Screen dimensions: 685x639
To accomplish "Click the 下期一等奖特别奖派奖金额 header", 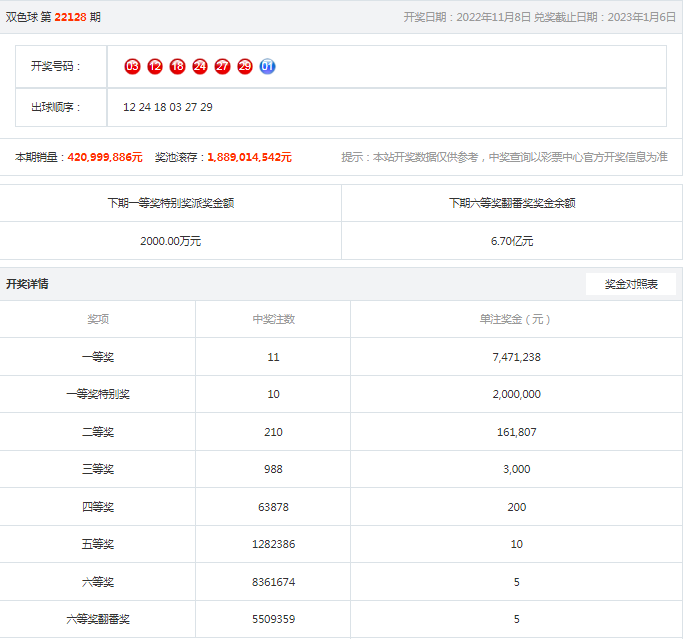I will tap(171, 203).
